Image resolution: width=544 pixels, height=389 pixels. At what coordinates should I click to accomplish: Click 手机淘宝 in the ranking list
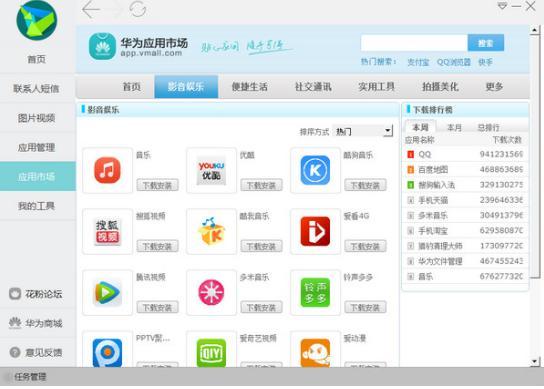coord(433,231)
